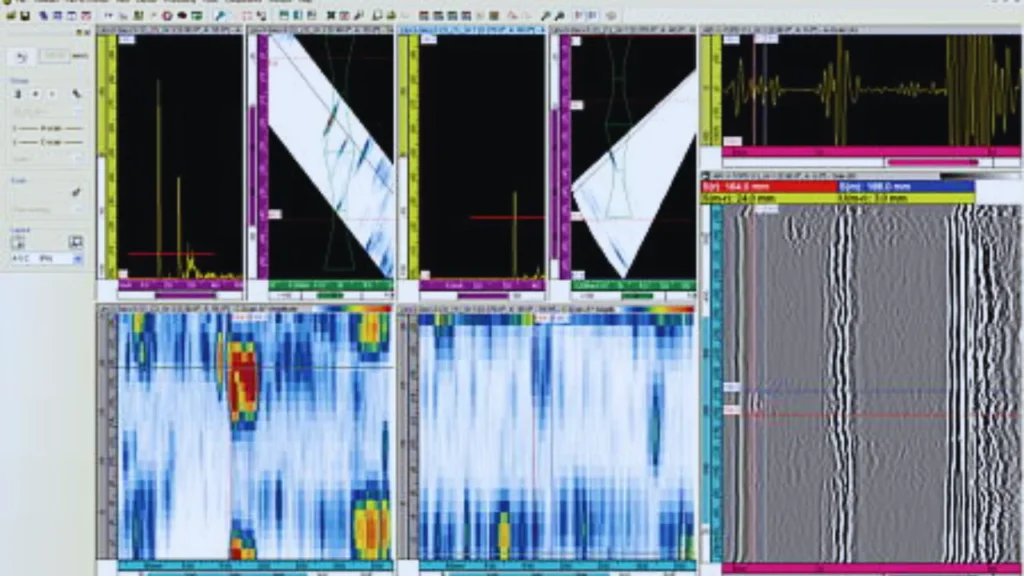The height and width of the screenshot is (576, 1024).
Task: Select the blue-highlighted title bar of third view
Action: 472,30
